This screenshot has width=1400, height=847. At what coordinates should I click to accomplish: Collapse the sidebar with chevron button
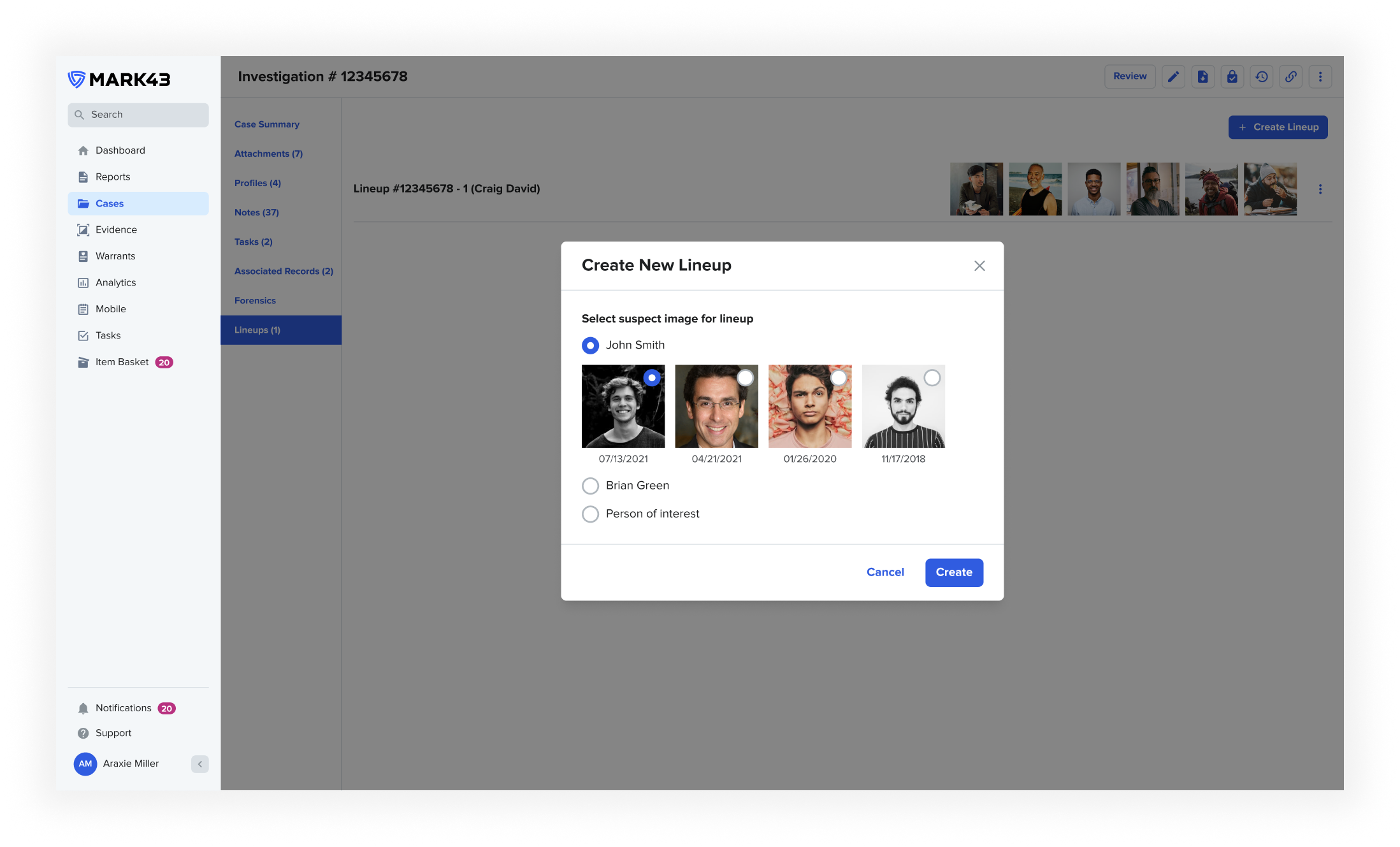point(199,764)
